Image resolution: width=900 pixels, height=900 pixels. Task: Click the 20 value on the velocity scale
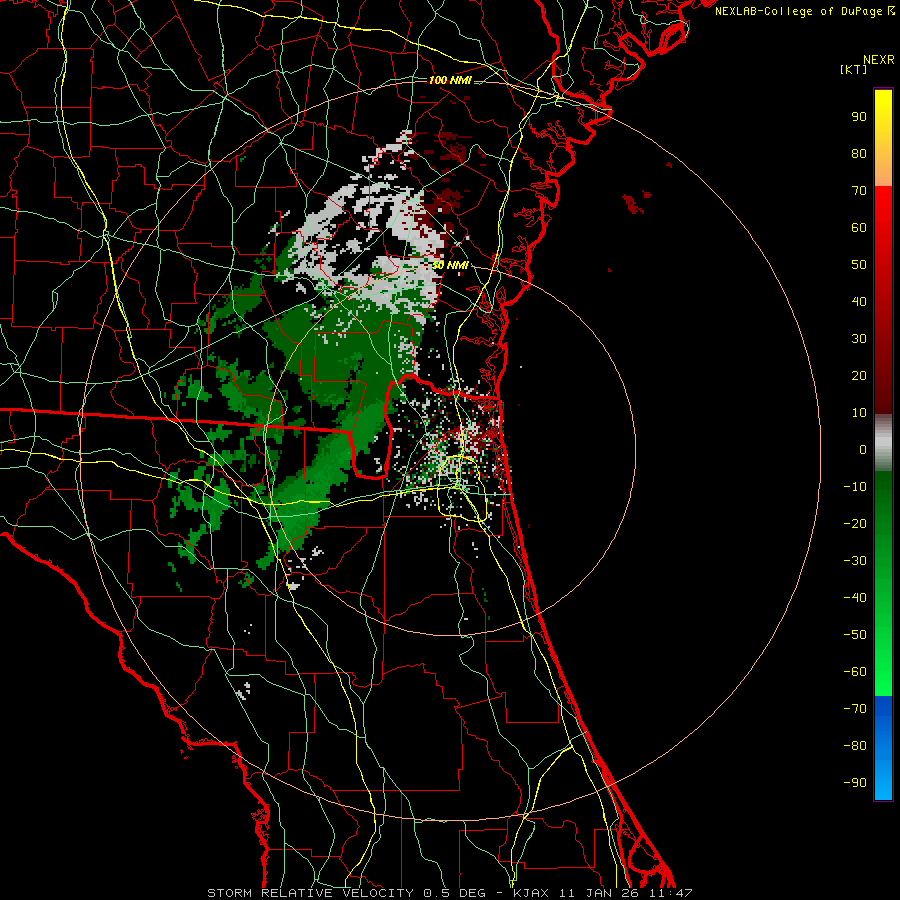[859, 375]
